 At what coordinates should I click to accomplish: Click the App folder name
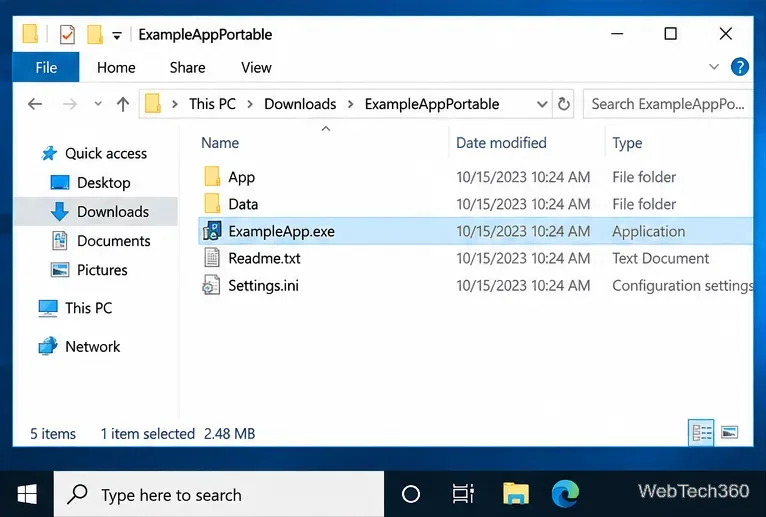(241, 177)
